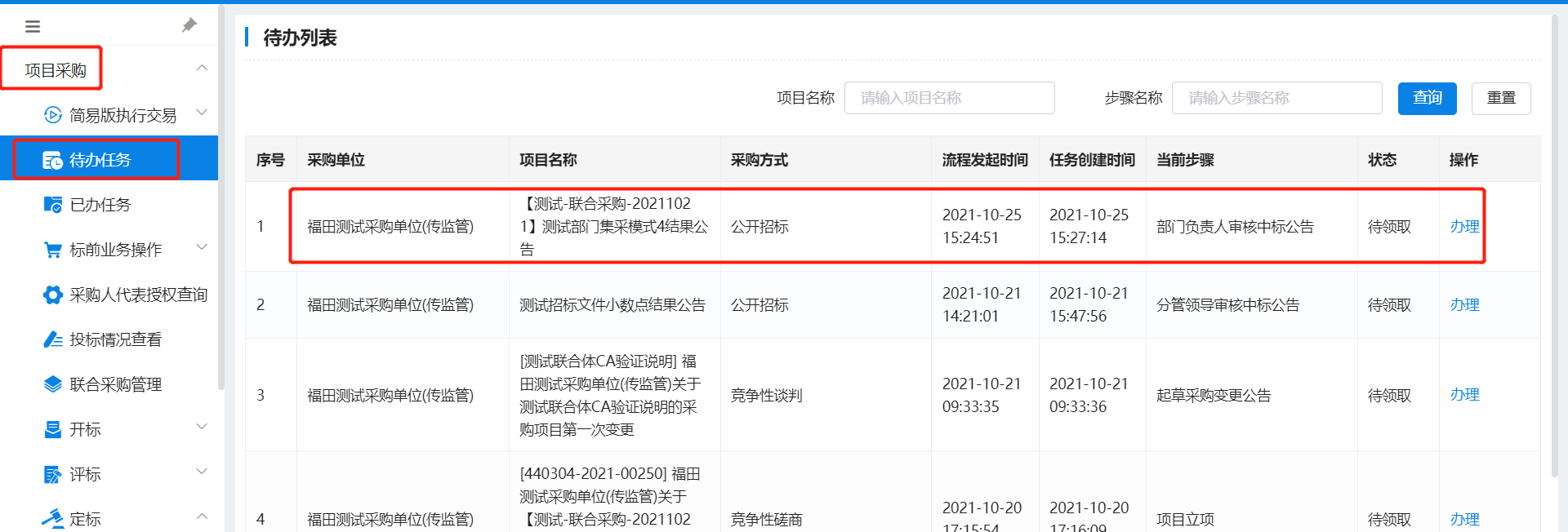Expand the 开标 submenu arrow

[202, 428]
